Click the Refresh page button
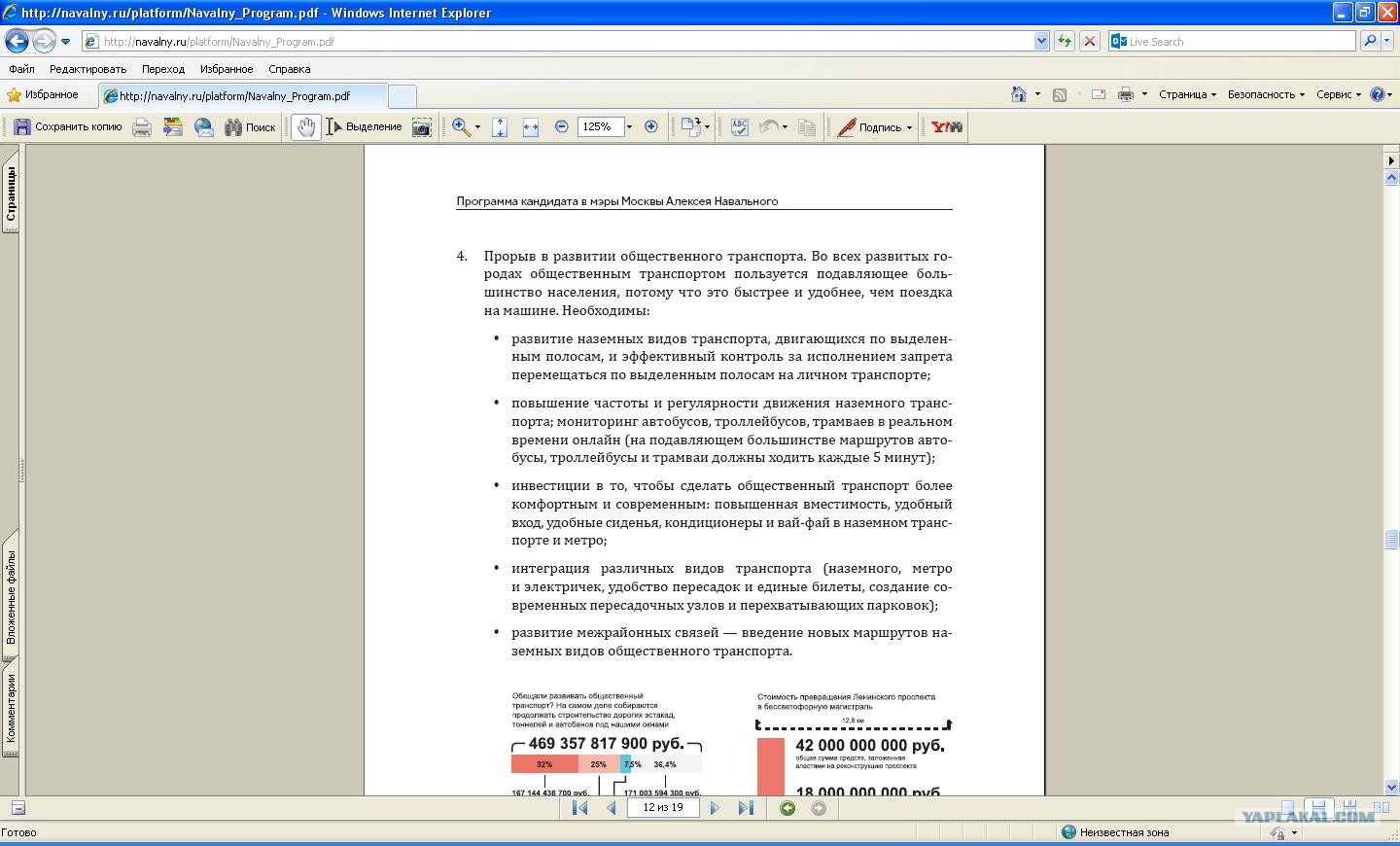Viewport: 1400px width, 846px height. tap(1065, 41)
